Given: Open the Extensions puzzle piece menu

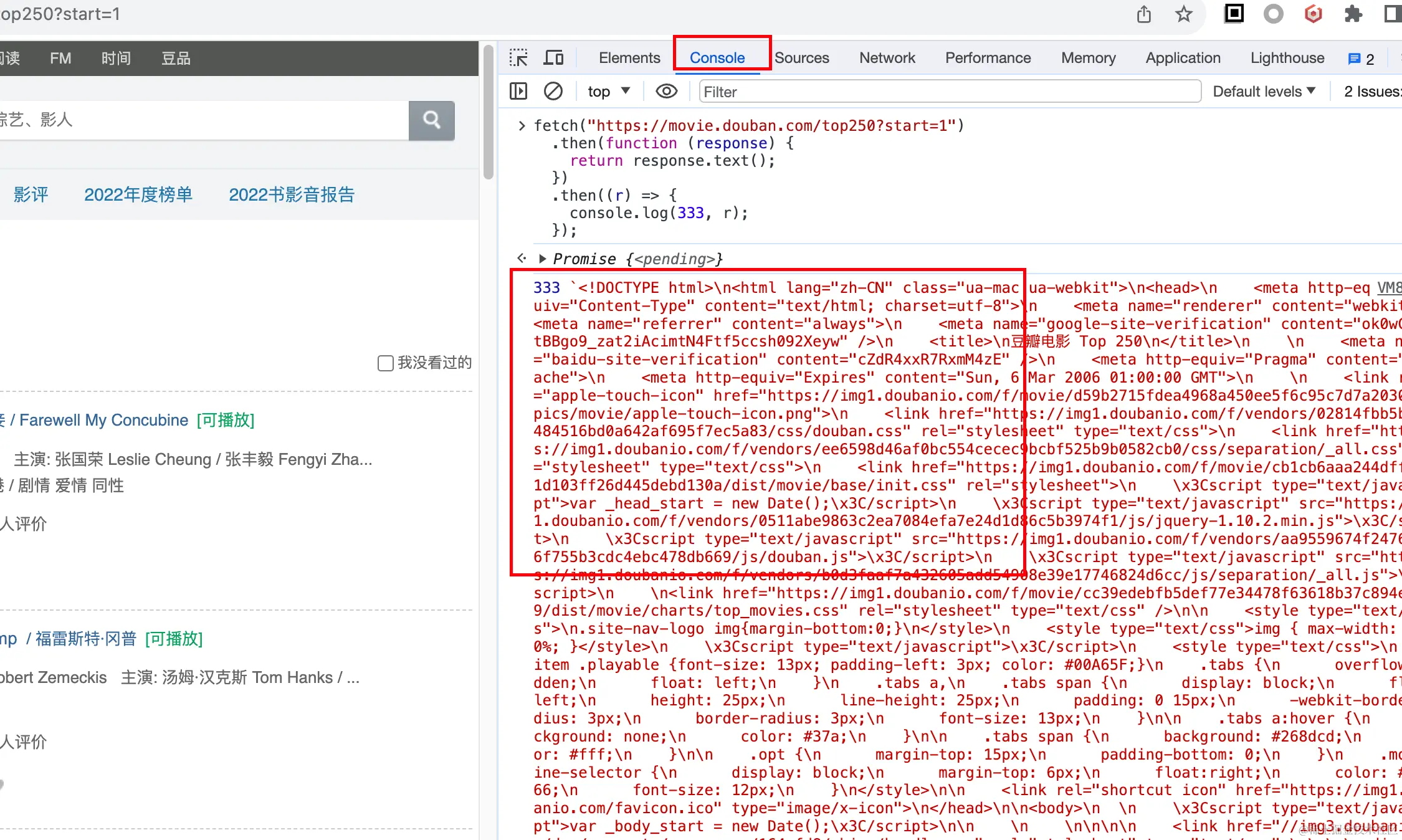Looking at the screenshot, I should pyautogui.click(x=1353, y=14).
